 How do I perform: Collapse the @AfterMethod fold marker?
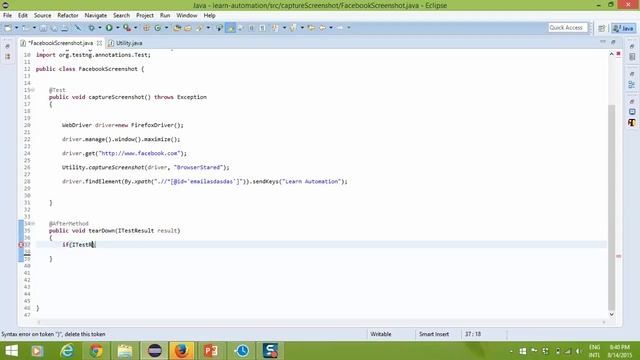pyautogui.click(x=33, y=223)
